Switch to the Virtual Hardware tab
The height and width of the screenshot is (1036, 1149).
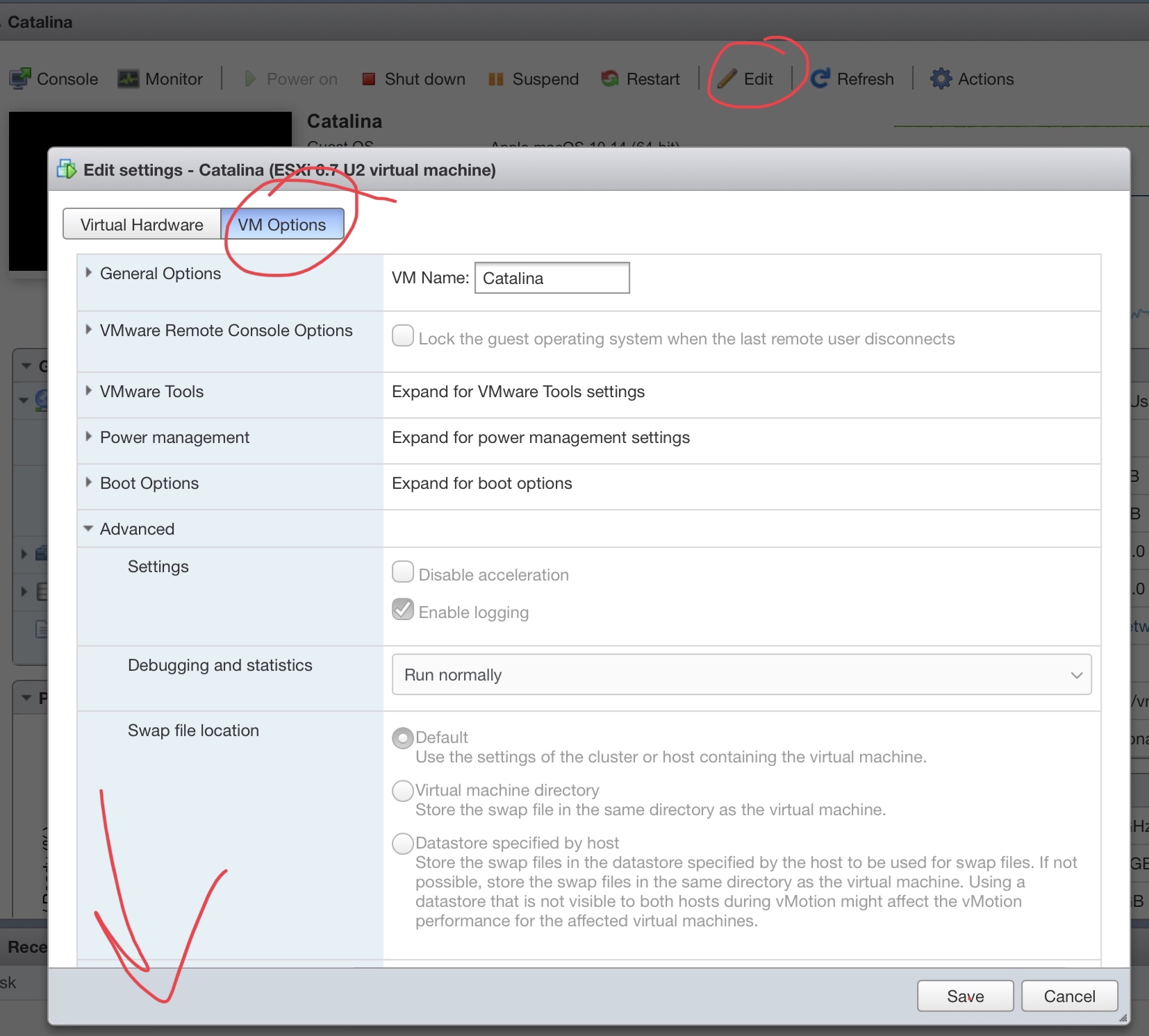(x=142, y=224)
